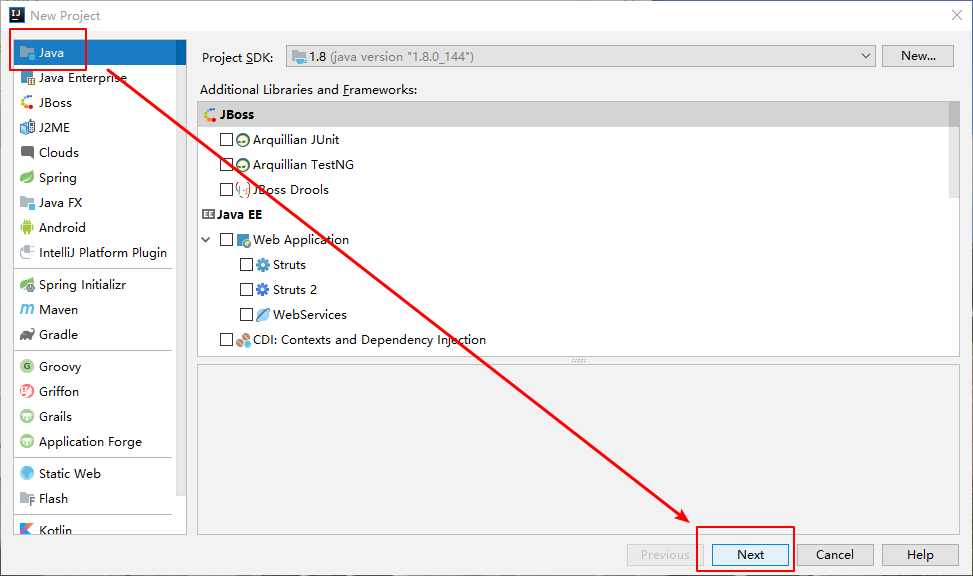
Task: Click the Kotlin icon
Action: point(27,529)
